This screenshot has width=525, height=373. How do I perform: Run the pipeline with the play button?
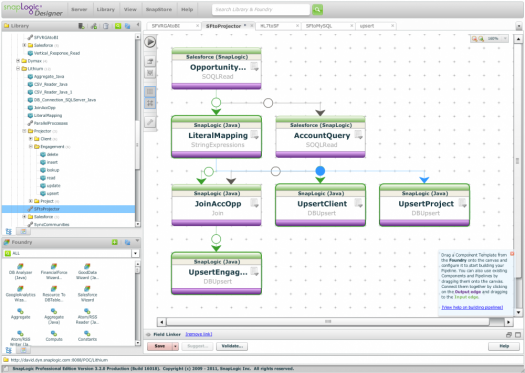pyautogui.click(x=150, y=42)
